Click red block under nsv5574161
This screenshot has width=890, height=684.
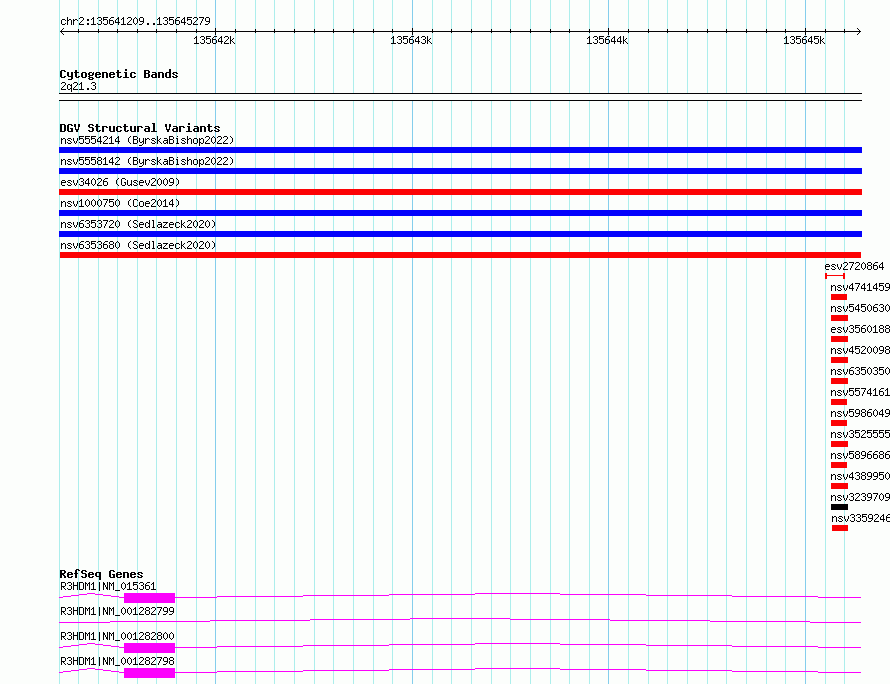(x=839, y=402)
